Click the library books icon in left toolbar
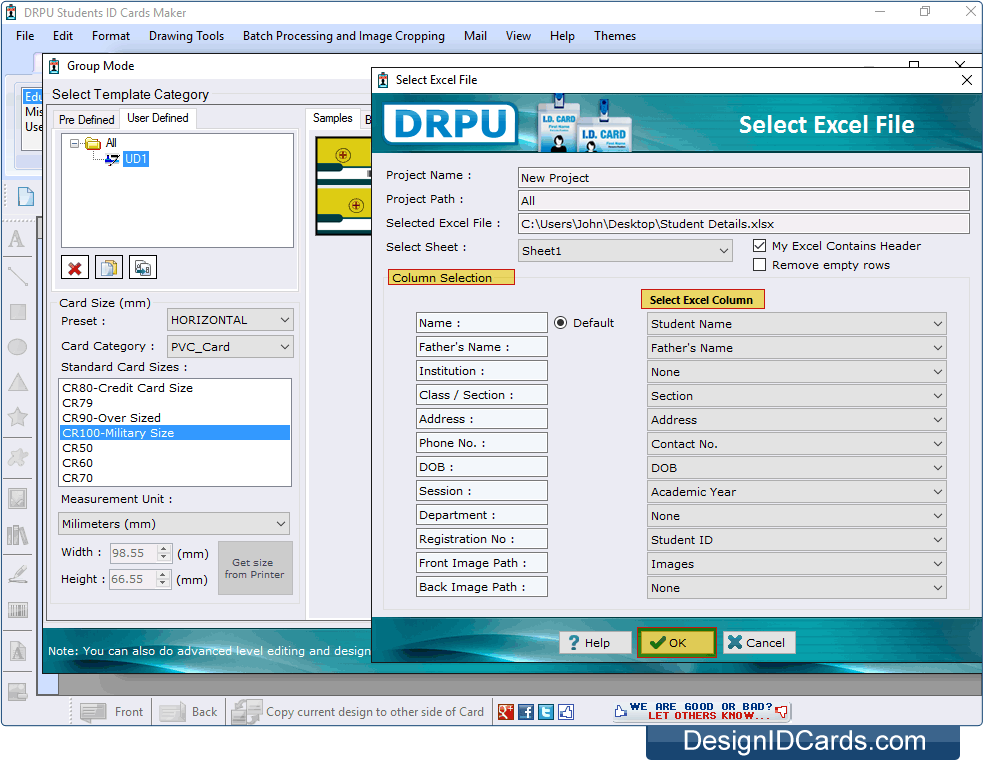Screen dimensions: 983x760 [17, 535]
